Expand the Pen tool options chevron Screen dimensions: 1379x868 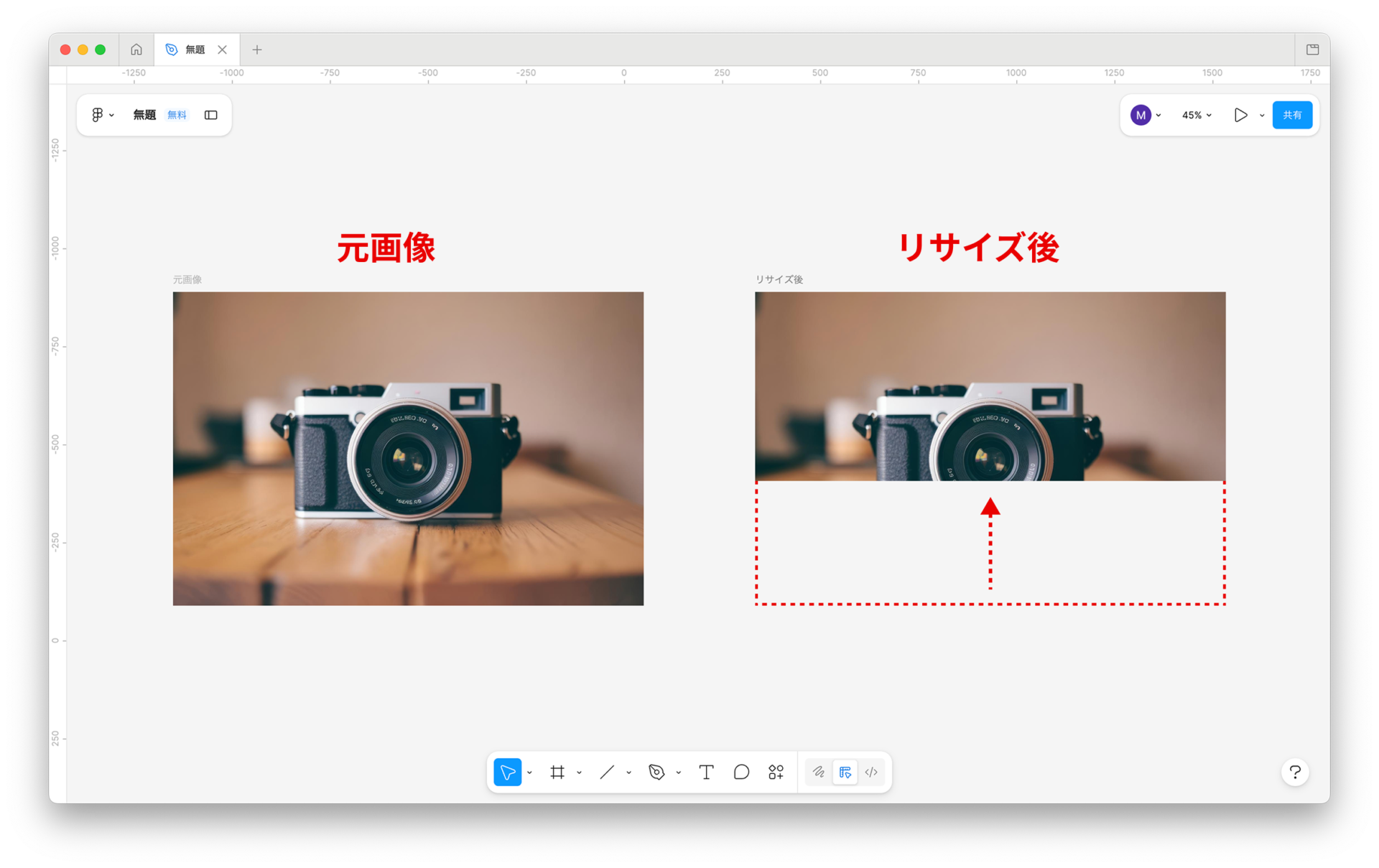[679, 773]
